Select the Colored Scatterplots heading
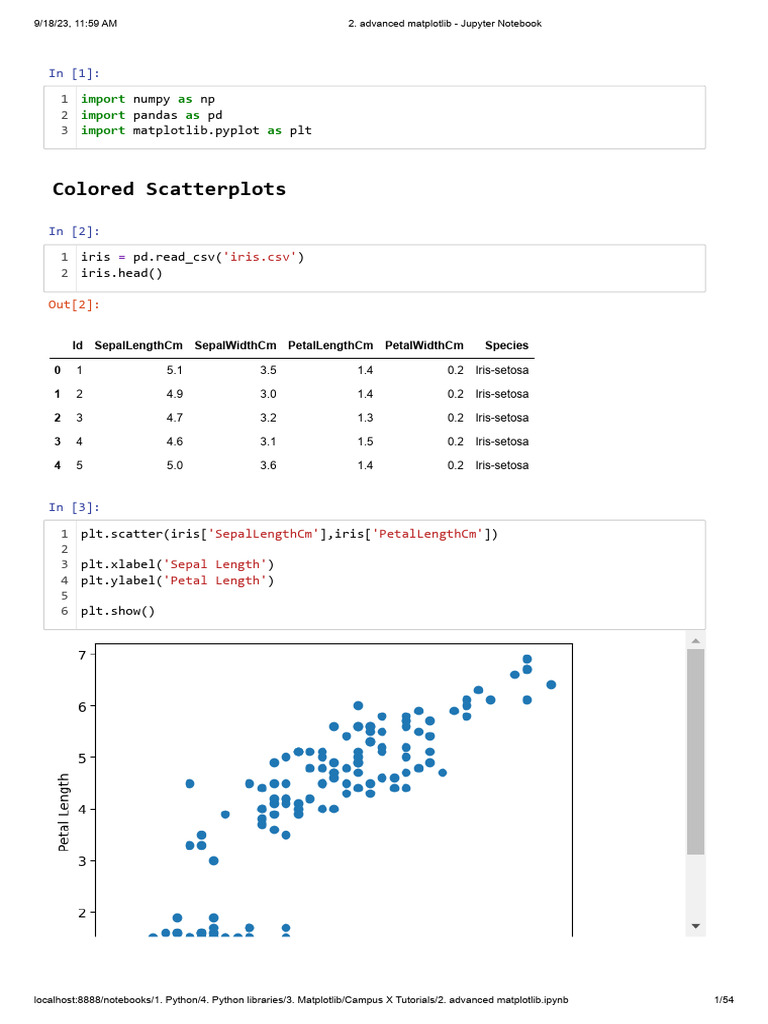768x1024 pixels. point(169,189)
